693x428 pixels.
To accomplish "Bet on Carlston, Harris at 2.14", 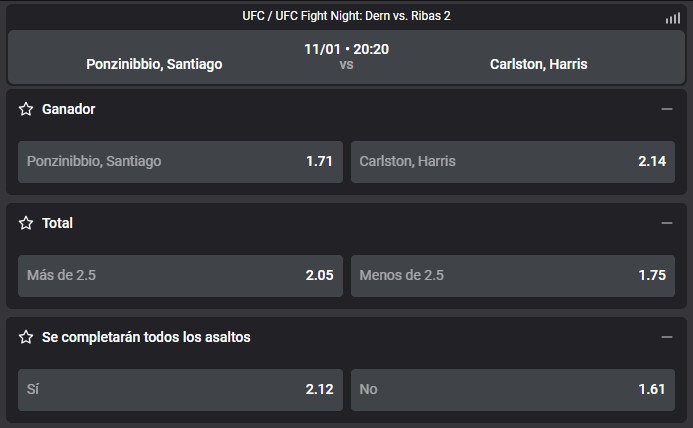I will point(513,162).
